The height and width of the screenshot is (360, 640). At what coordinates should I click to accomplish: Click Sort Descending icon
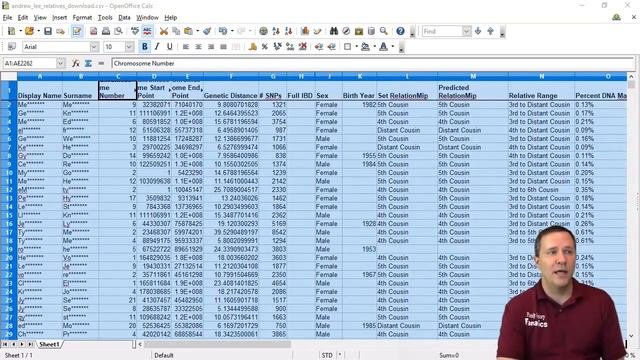point(288,31)
